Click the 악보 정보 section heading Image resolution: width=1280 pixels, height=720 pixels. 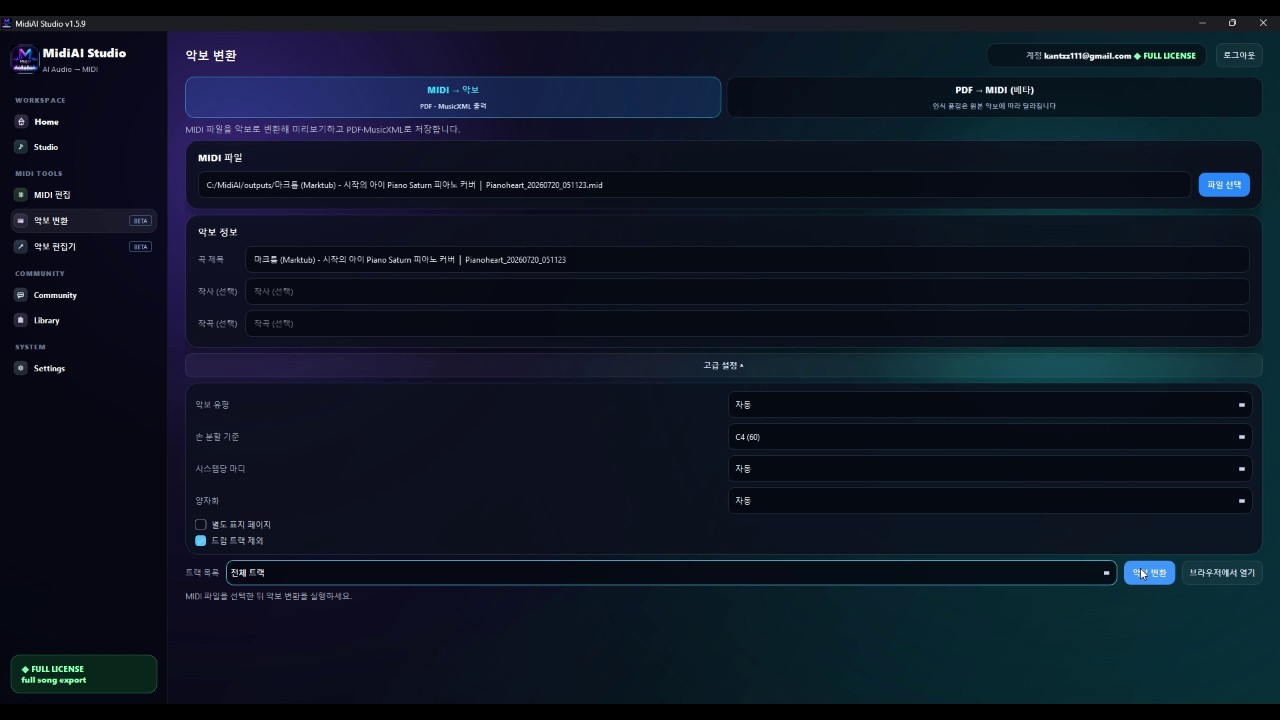pyautogui.click(x=218, y=232)
